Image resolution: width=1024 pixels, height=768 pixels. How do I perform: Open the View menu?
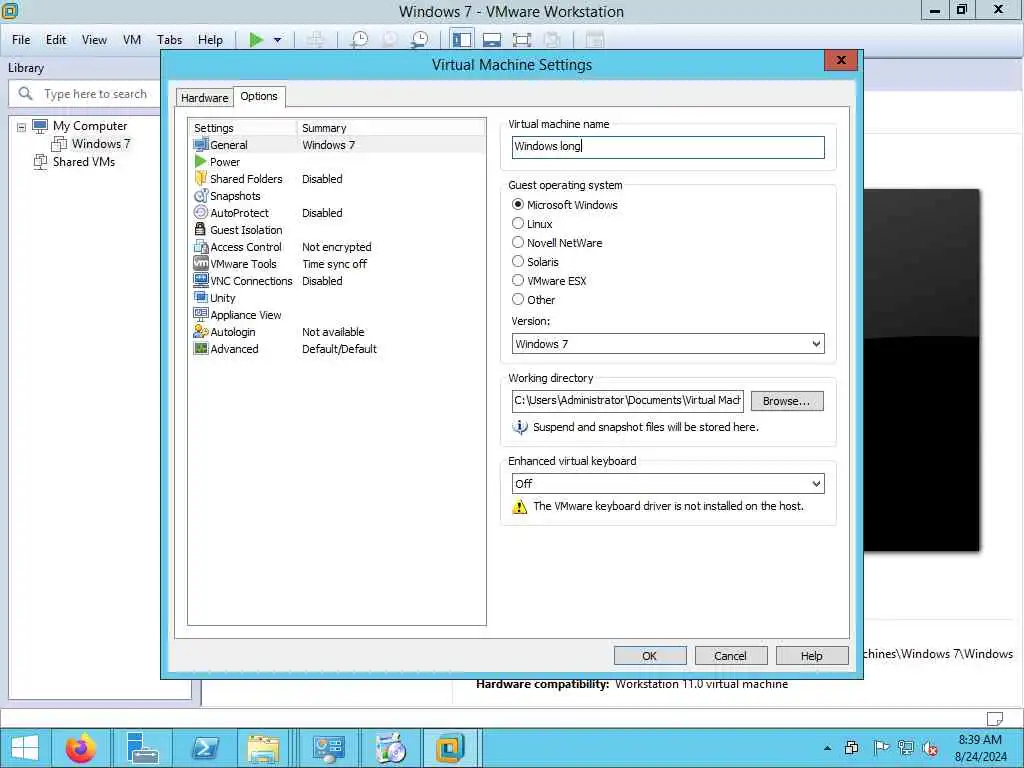pos(94,40)
